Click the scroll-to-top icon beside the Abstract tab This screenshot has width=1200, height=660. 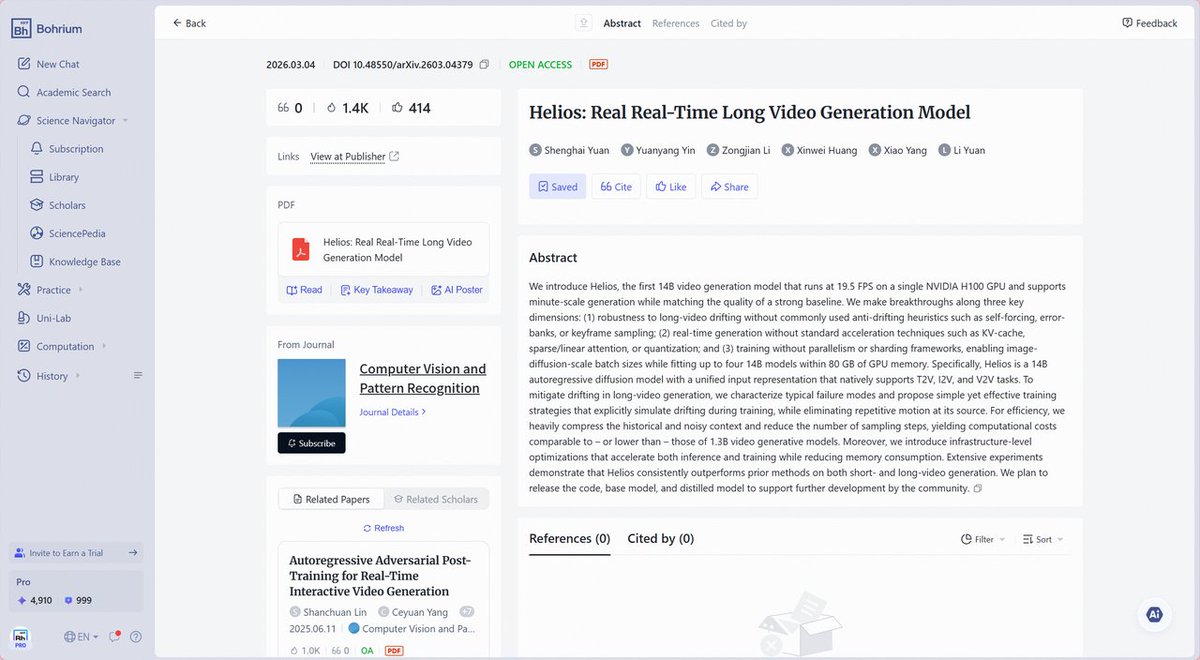[x=584, y=23]
